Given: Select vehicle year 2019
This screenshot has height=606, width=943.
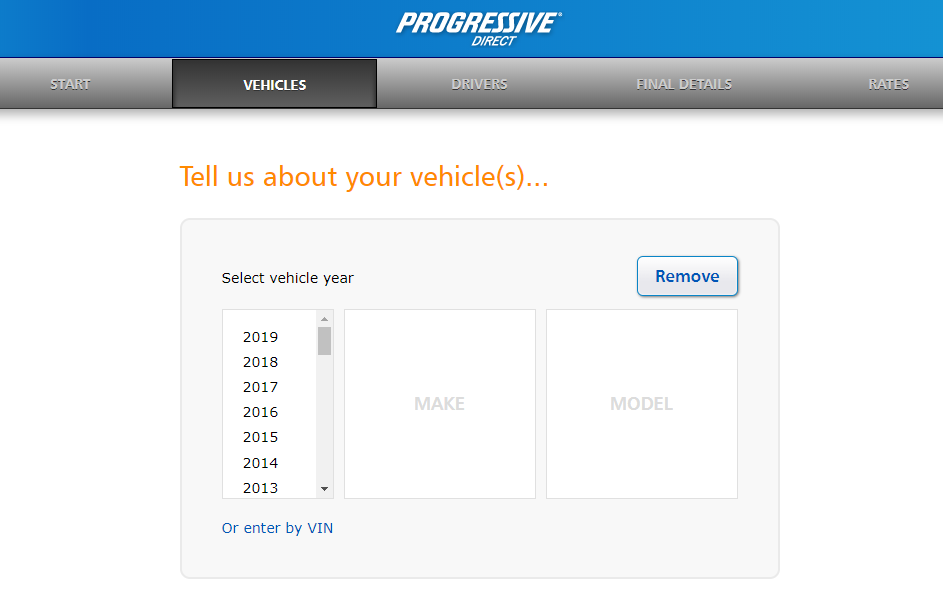Looking at the screenshot, I should tap(260, 337).
